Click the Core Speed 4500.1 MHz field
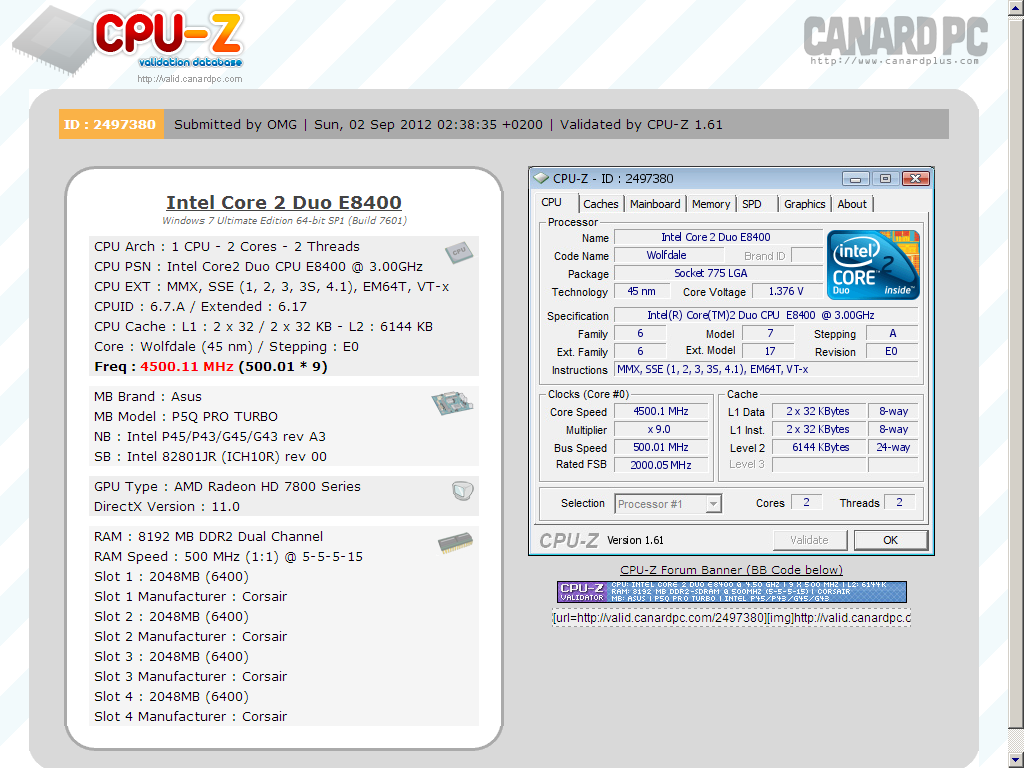Screen dimensions: 1024x768 click(660, 411)
